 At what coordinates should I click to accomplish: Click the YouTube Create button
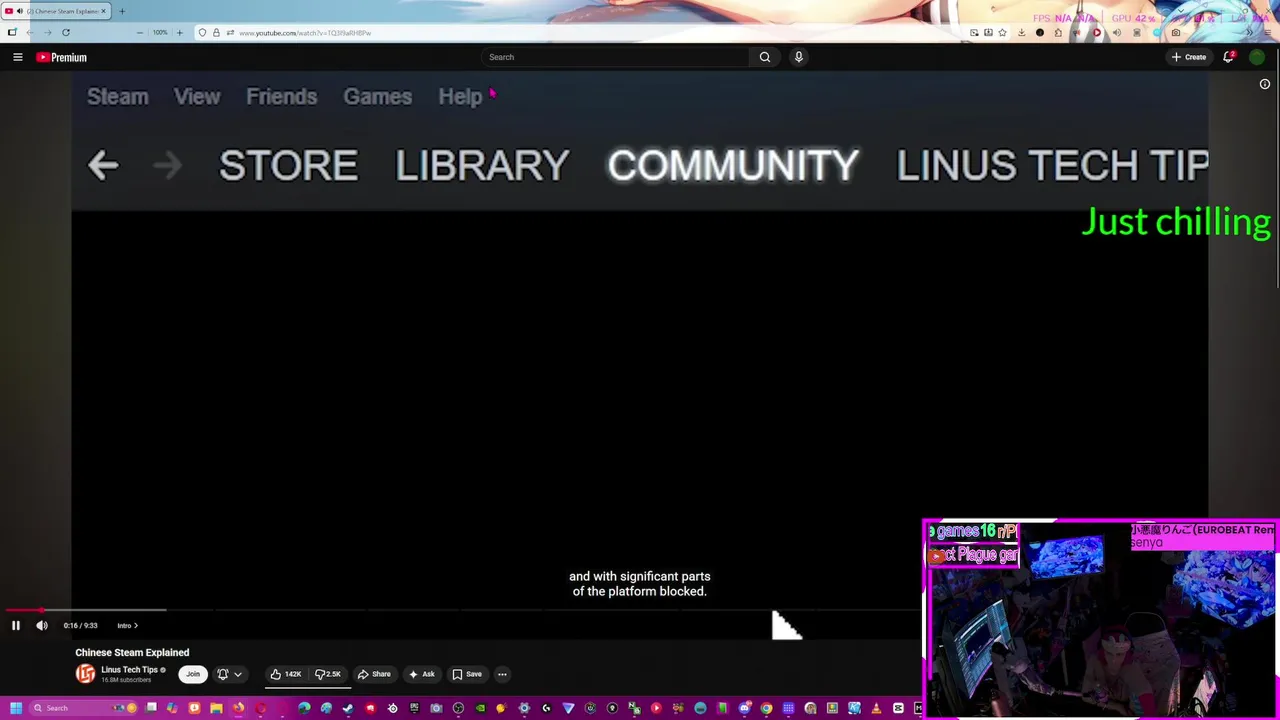tap(1189, 57)
